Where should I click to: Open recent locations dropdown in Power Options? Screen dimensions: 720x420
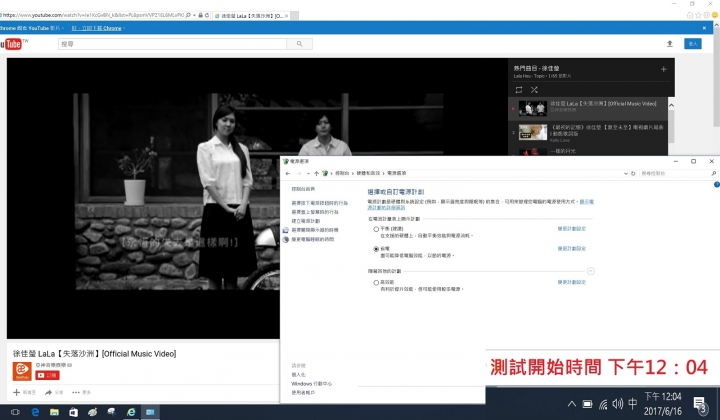tap(308, 174)
